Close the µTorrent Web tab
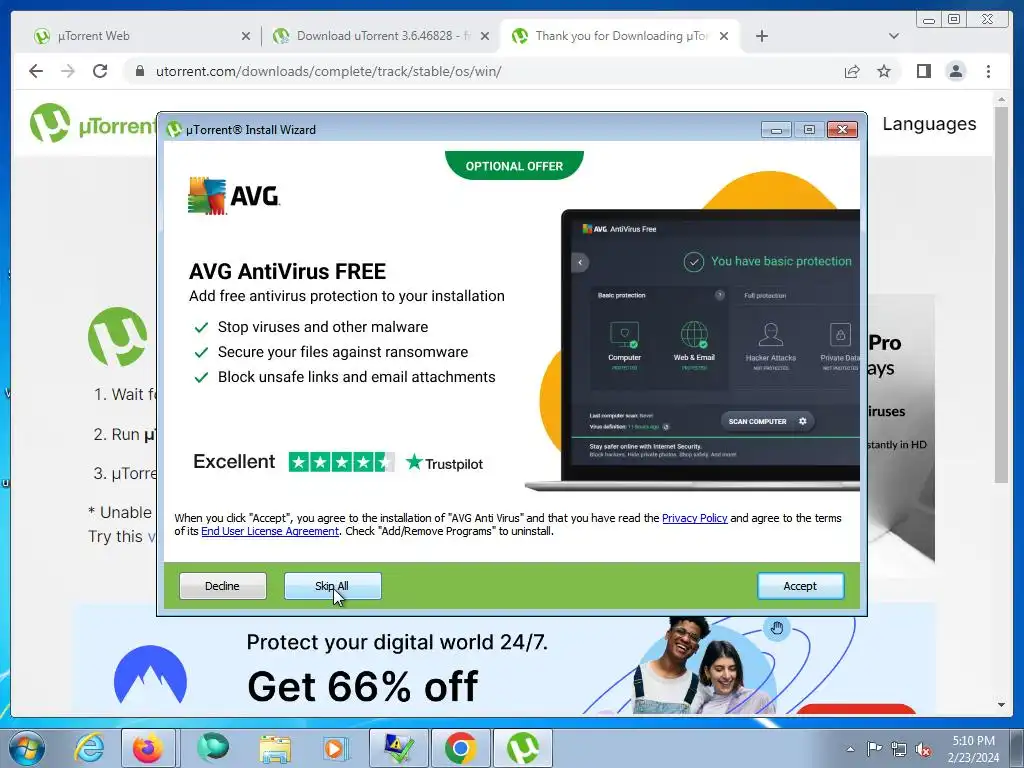 246,36
